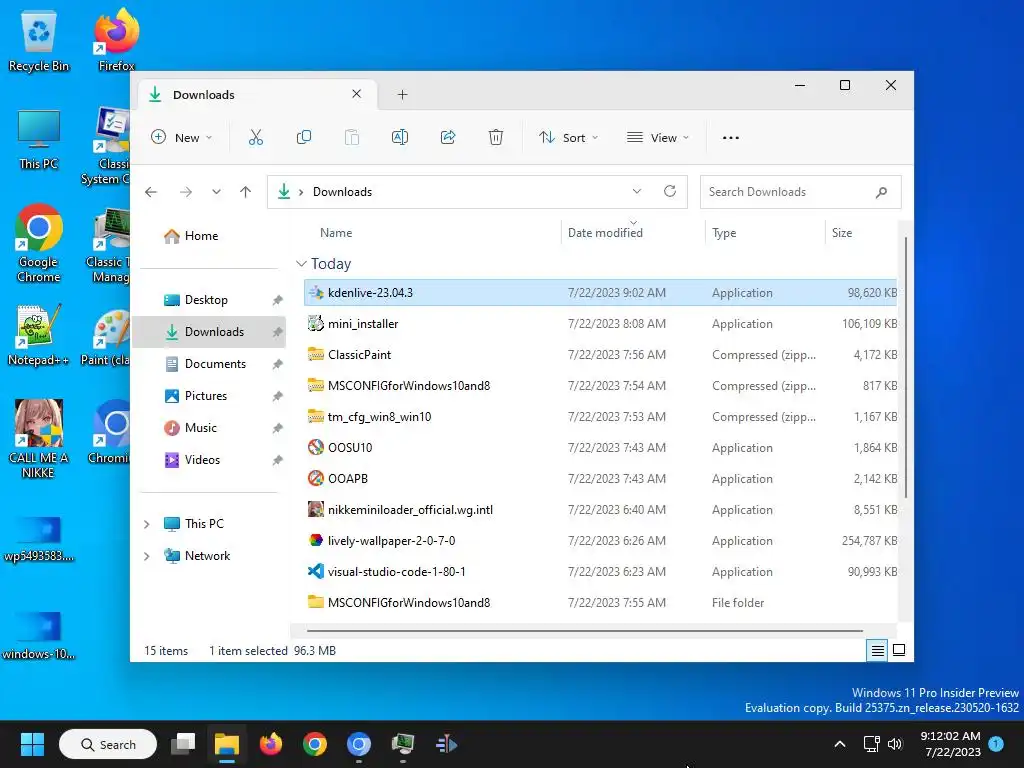Image resolution: width=1024 pixels, height=768 pixels.
Task: Click the Share icon in toolbar
Action: [448, 137]
